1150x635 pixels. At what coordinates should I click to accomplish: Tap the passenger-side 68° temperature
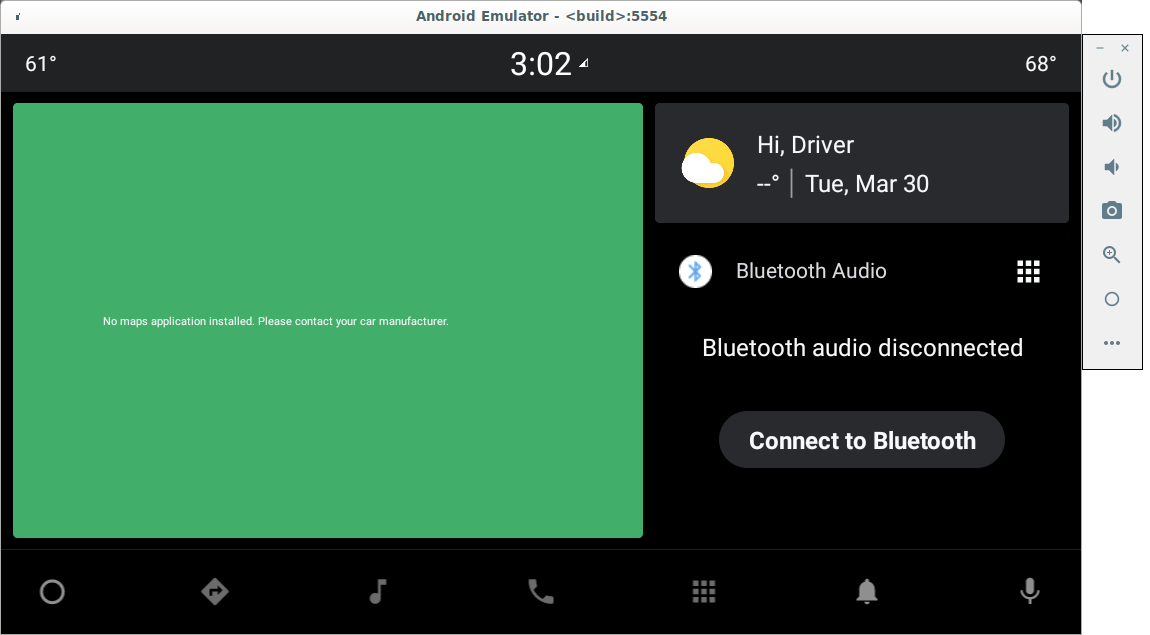point(1040,64)
